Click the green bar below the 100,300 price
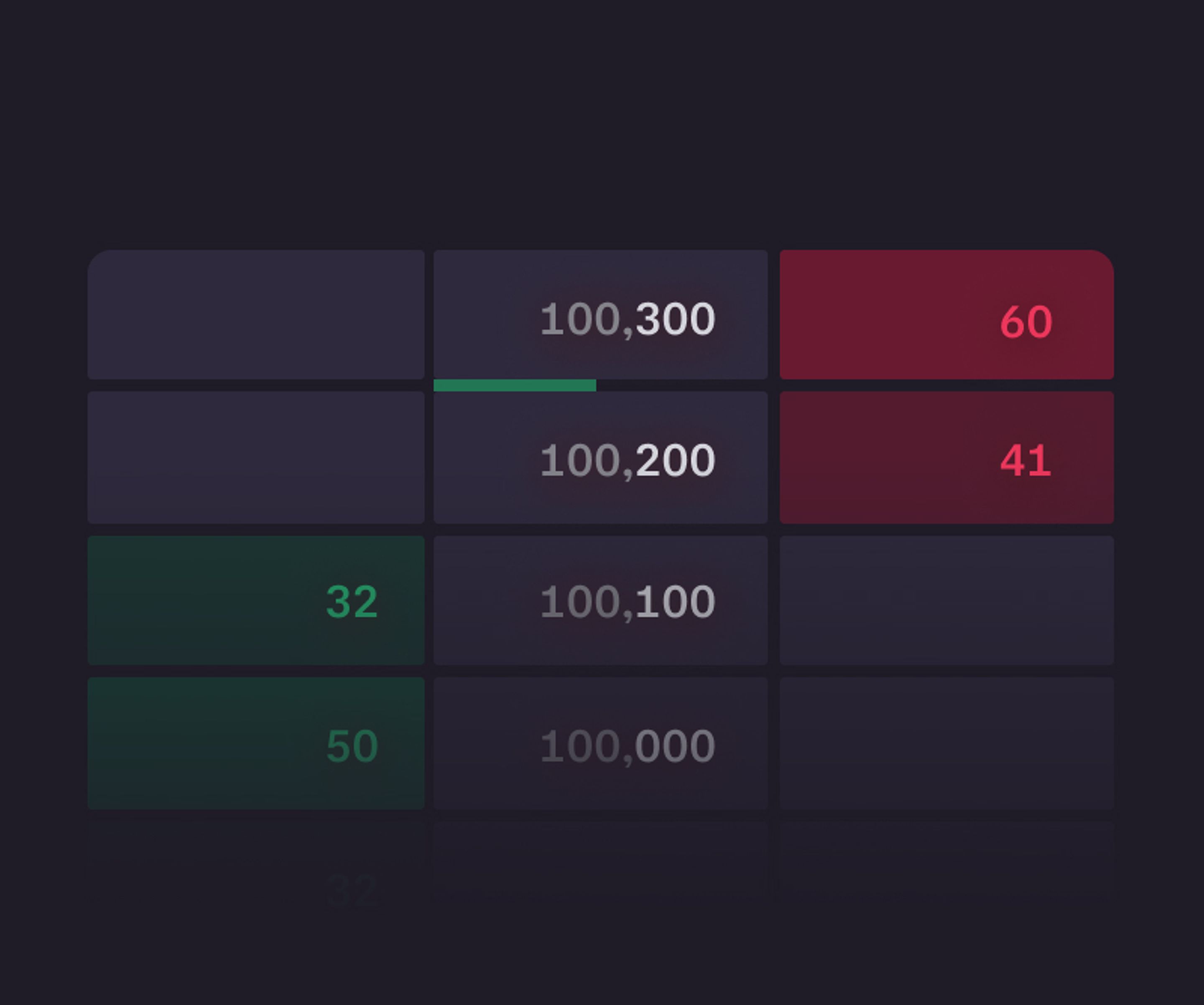This screenshot has width=1204, height=1005. [x=514, y=385]
